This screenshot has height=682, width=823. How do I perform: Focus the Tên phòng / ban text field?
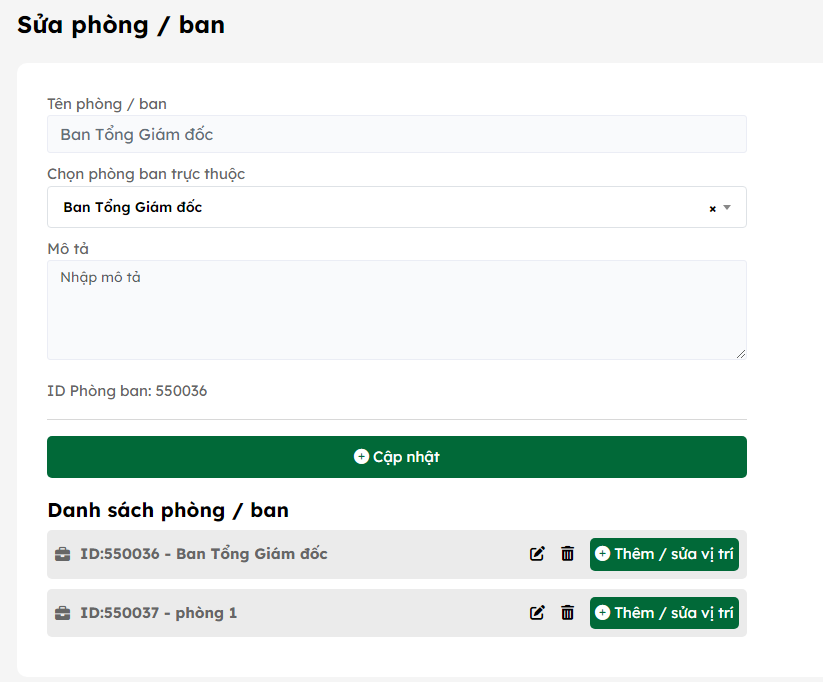click(x=396, y=134)
